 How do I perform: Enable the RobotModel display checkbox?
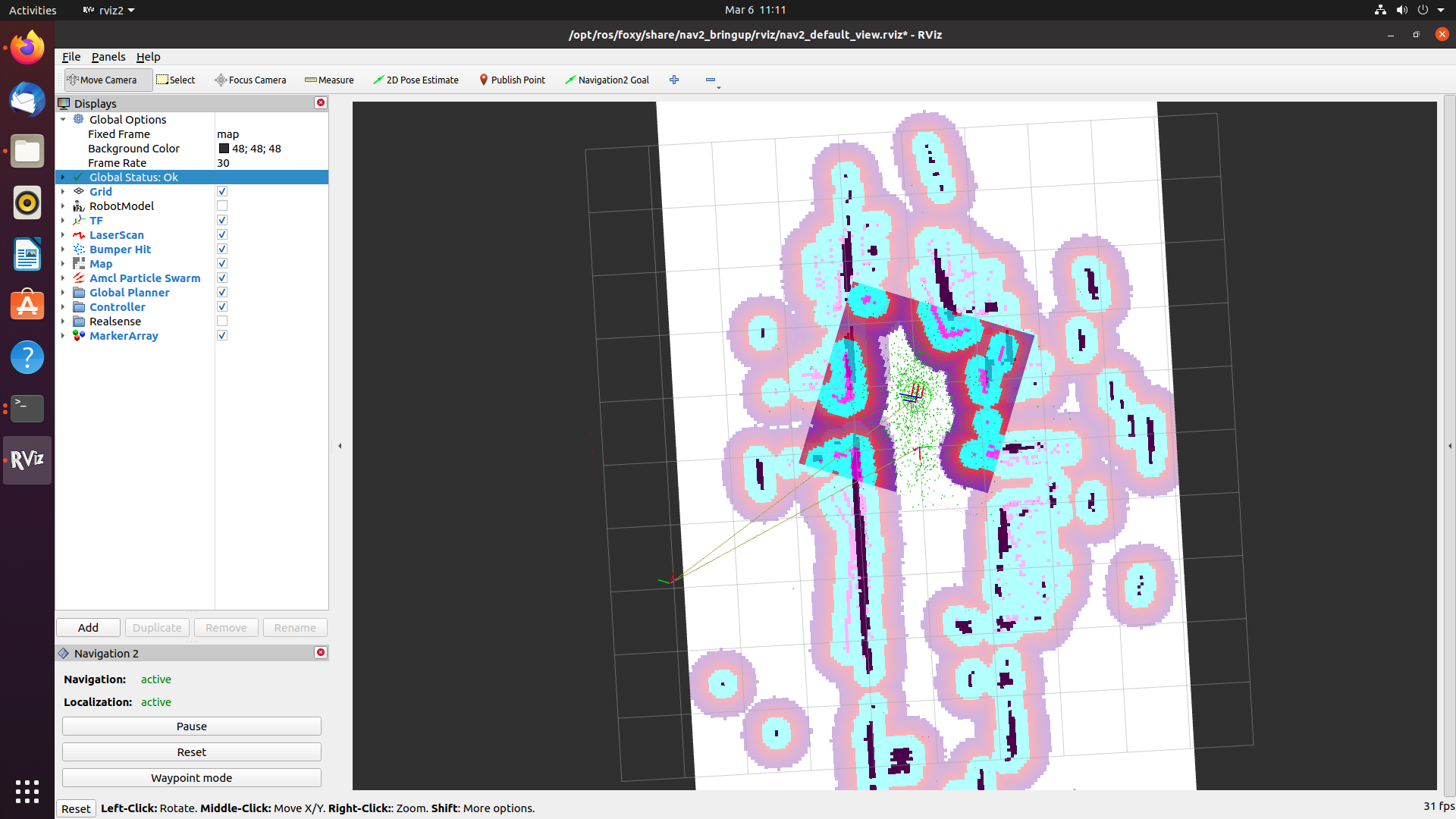tap(222, 206)
